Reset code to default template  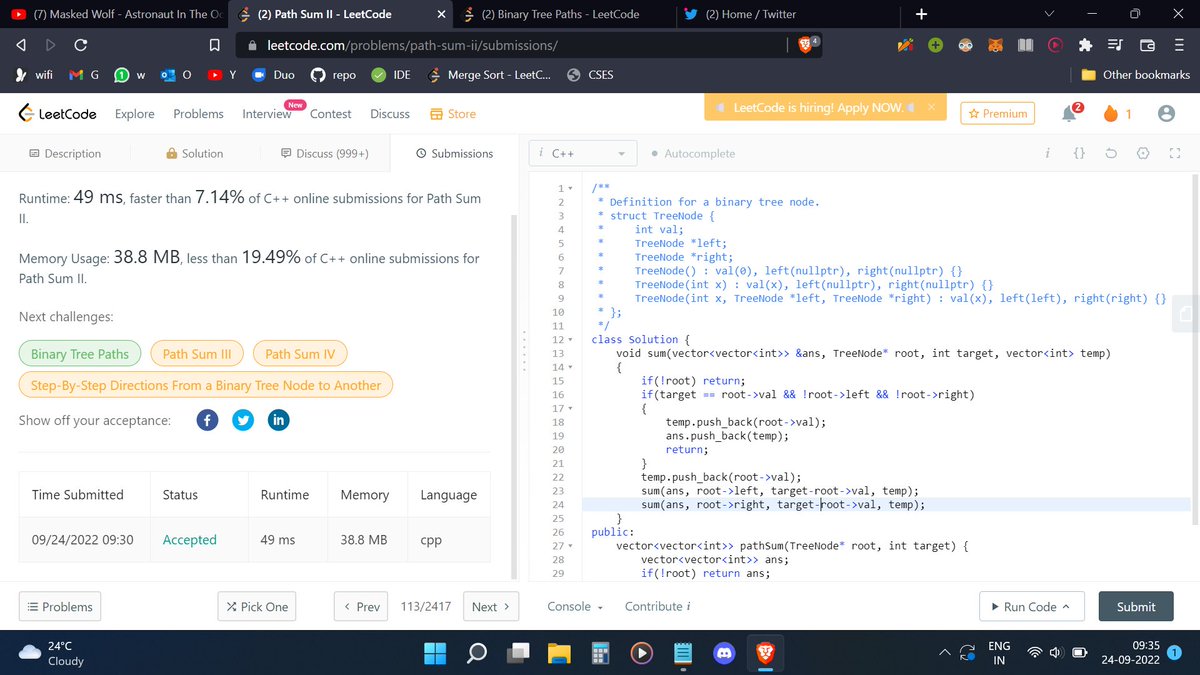point(1111,153)
